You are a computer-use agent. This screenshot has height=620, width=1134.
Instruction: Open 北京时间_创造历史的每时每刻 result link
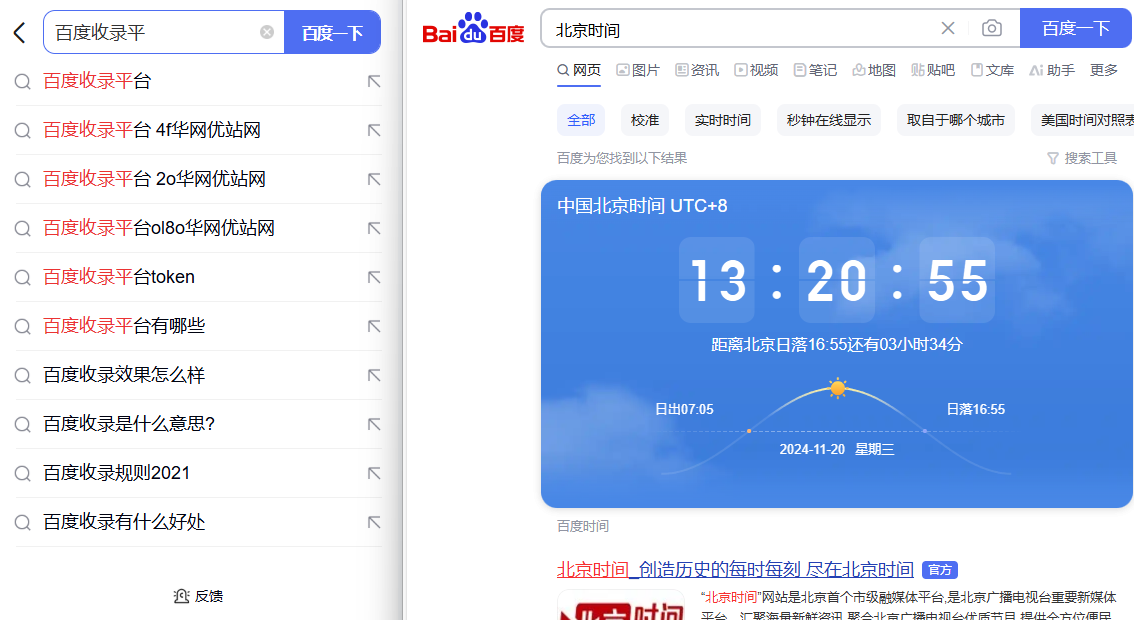click(x=735, y=570)
